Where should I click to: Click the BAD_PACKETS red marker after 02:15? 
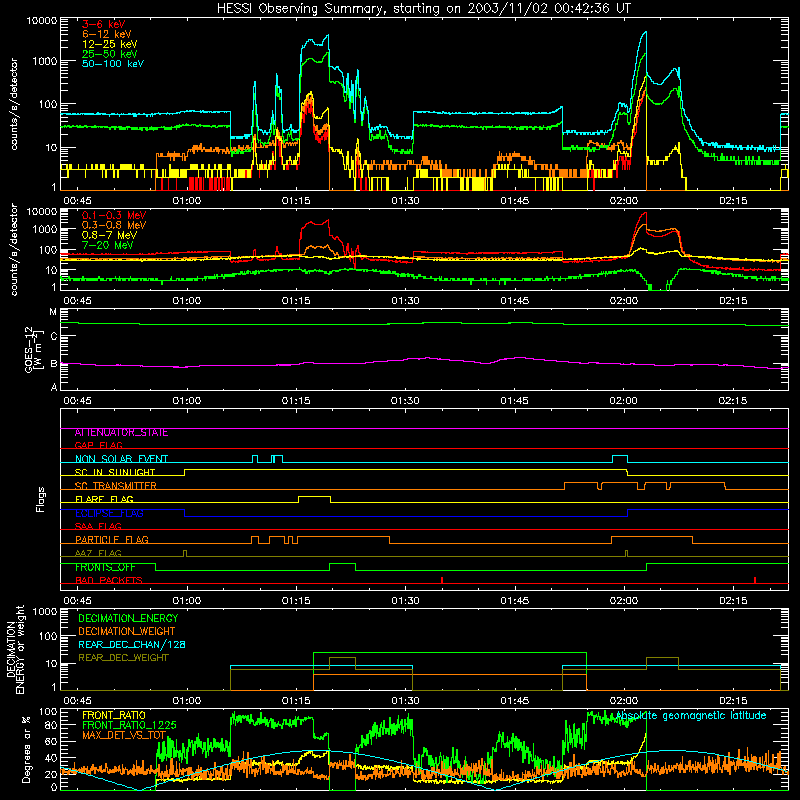coord(755,580)
